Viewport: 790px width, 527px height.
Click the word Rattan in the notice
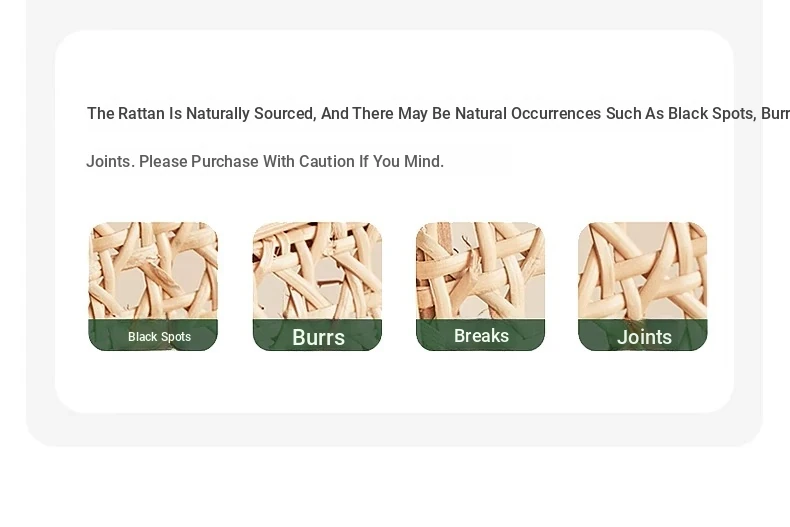141,113
